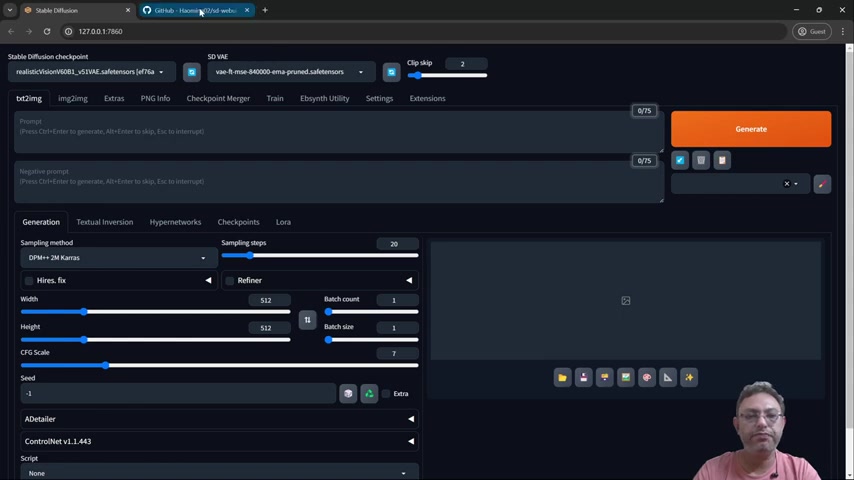Refresh the SD VAE list
854x480 pixels.
pos(391,72)
